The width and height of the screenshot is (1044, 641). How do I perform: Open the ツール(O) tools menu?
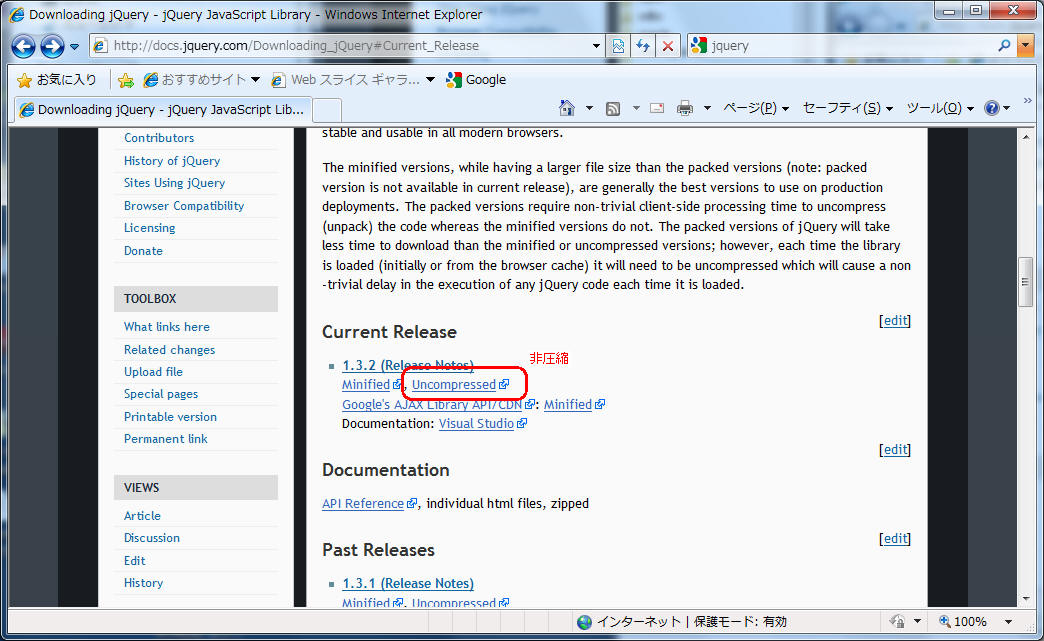tap(939, 108)
